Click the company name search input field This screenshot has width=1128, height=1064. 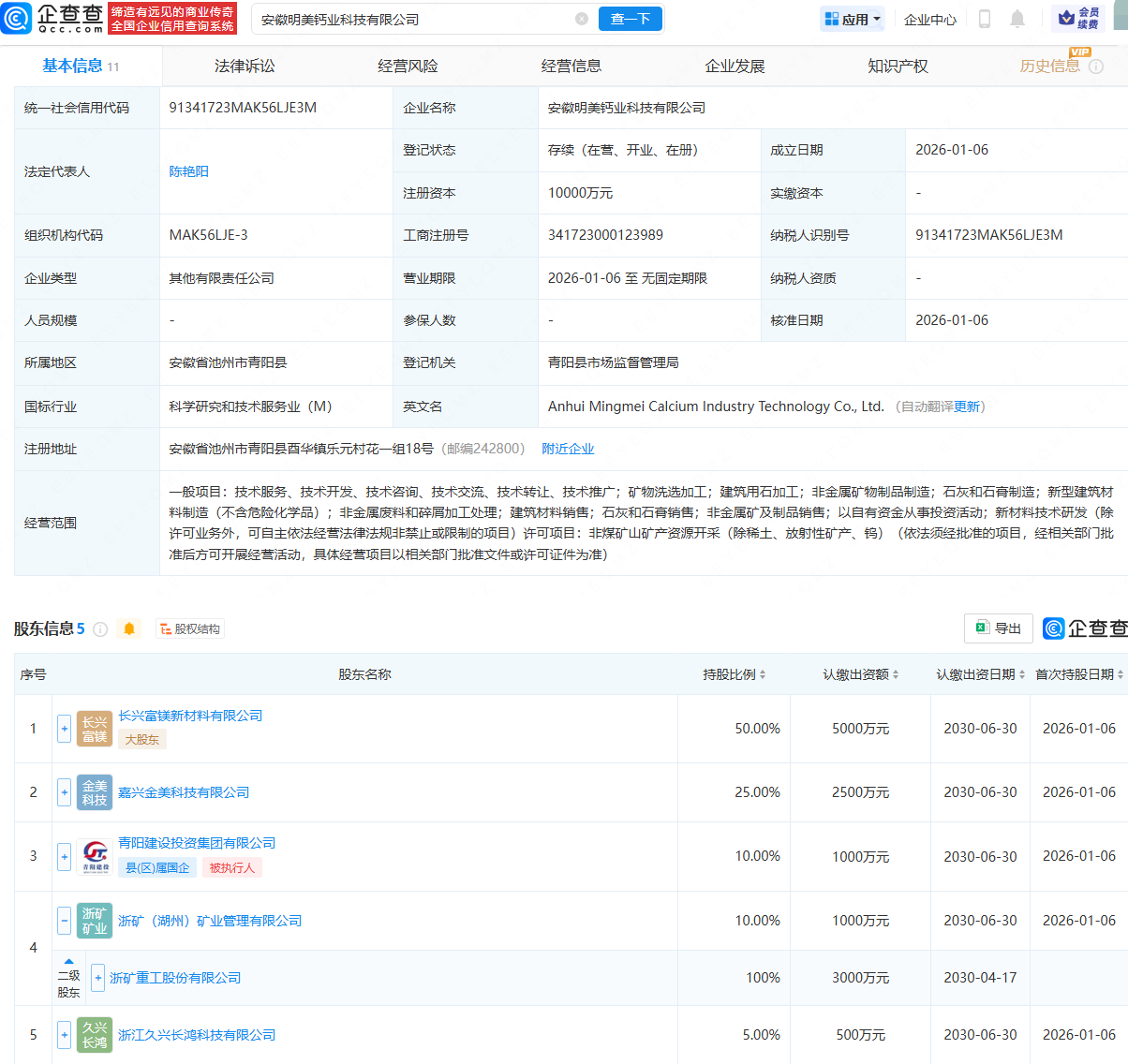412,19
